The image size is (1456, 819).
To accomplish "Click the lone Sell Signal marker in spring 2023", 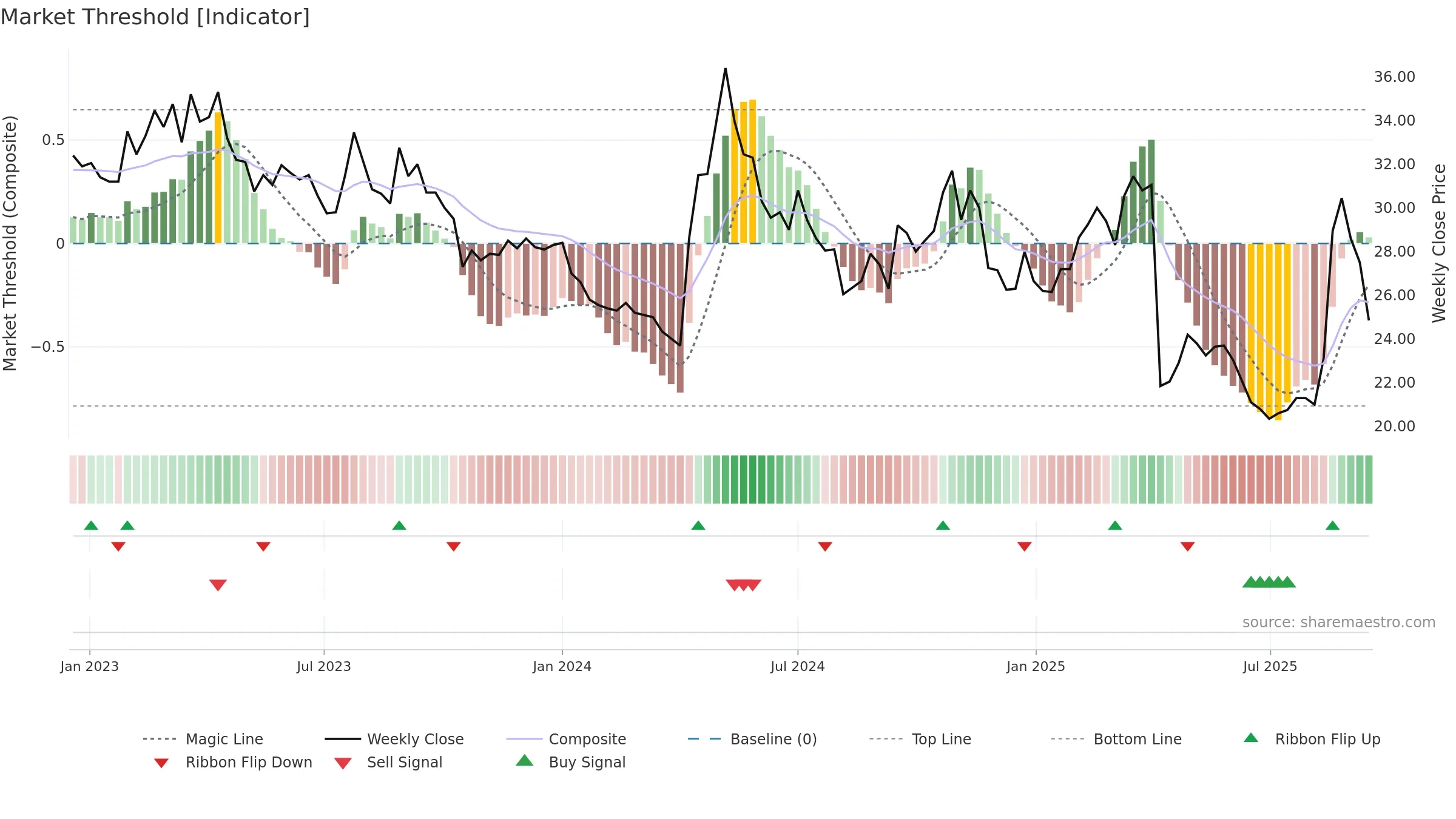I will click(x=218, y=585).
